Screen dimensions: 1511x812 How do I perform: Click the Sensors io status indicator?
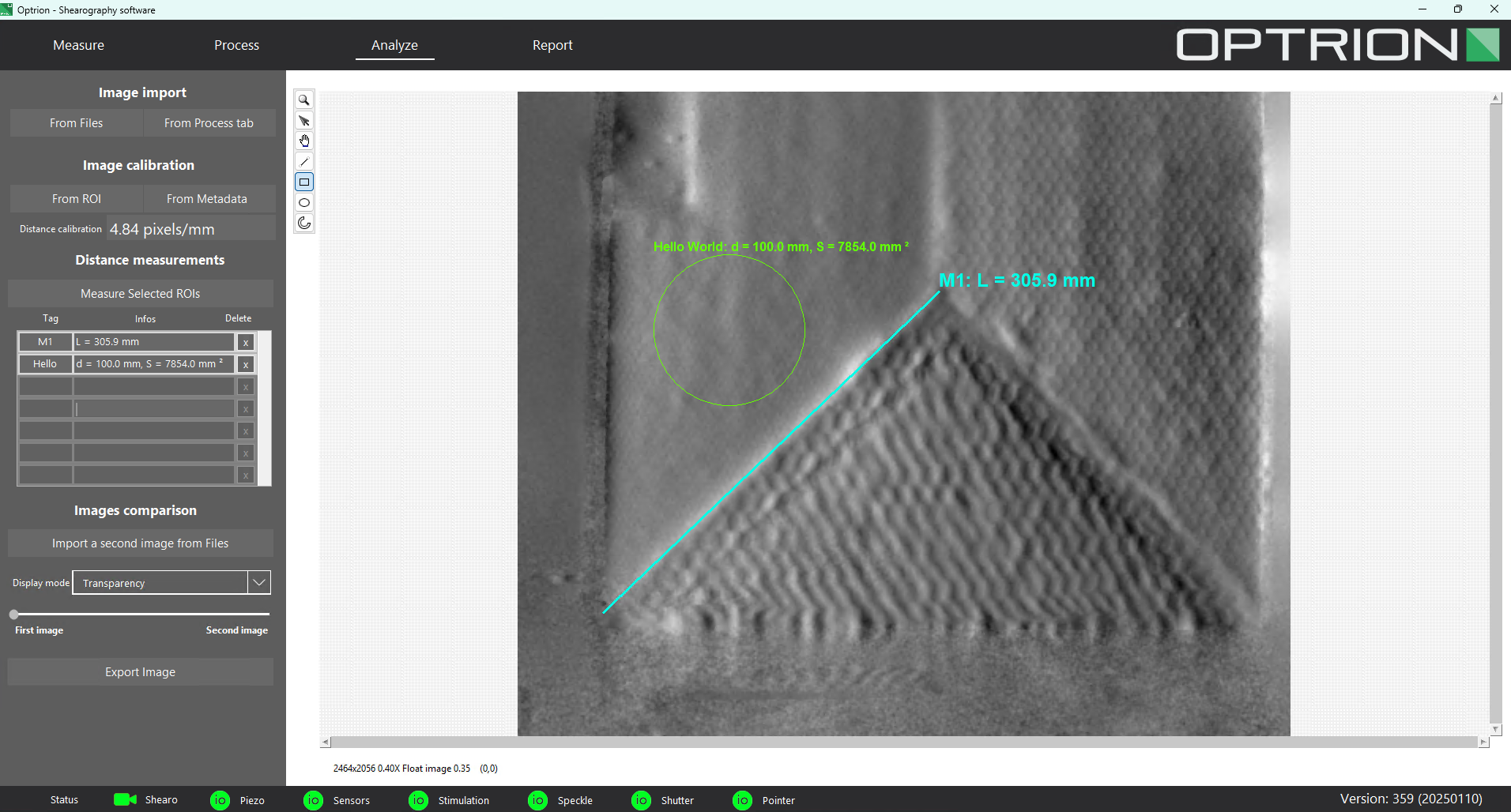coord(313,800)
